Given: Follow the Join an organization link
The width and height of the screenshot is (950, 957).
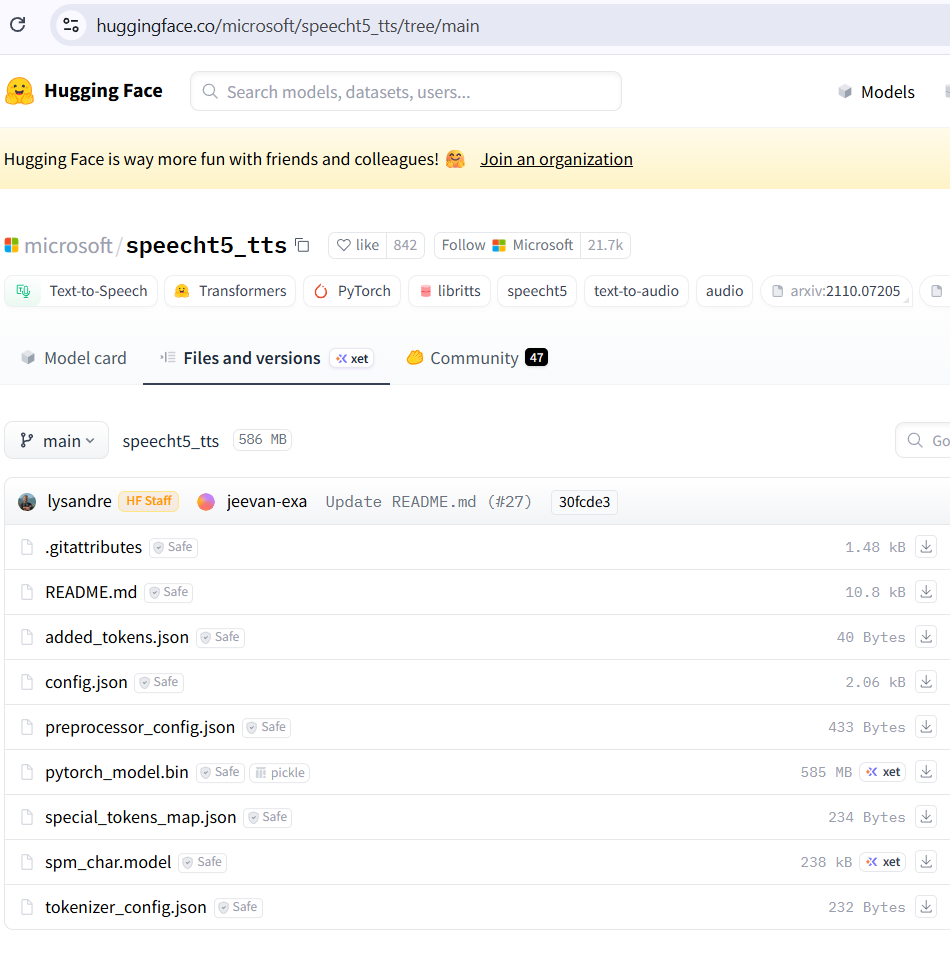Looking at the screenshot, I should pyautogui.click(x=556, y=159).
